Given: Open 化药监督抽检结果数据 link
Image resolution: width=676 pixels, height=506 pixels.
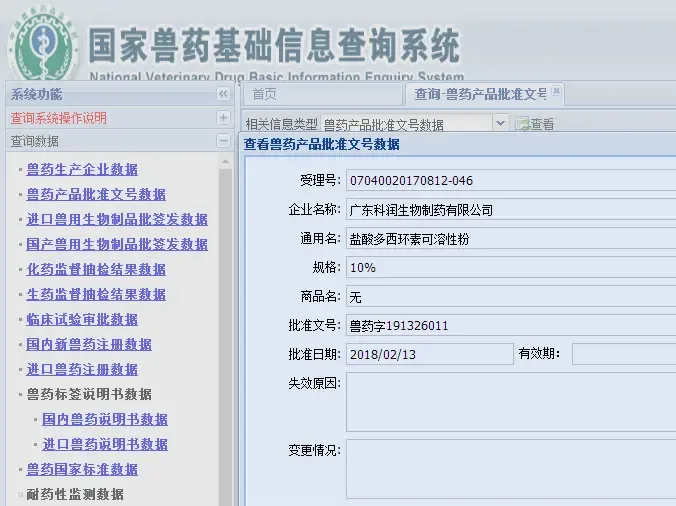Looking at the screenshot, I should 96,269.
